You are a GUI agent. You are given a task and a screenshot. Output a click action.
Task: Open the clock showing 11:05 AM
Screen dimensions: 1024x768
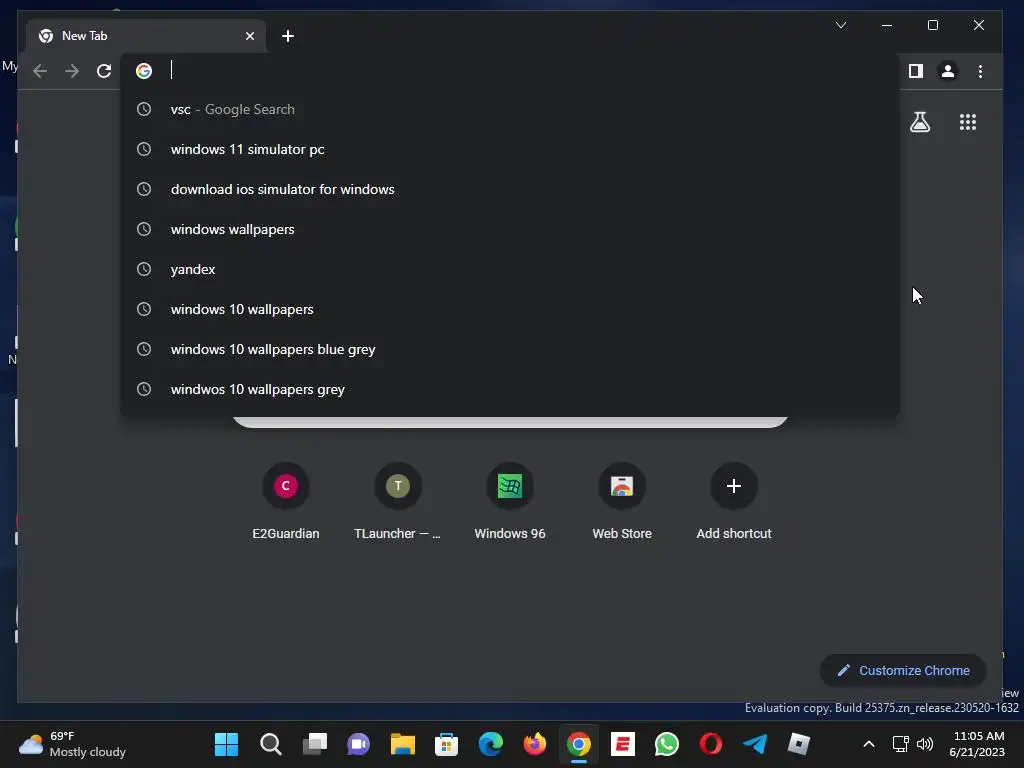[x=977, y=744]
